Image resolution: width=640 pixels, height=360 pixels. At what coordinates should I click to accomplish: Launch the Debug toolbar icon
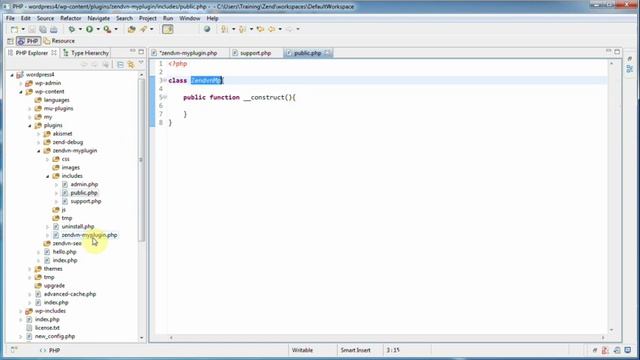(x=72, y=29)
